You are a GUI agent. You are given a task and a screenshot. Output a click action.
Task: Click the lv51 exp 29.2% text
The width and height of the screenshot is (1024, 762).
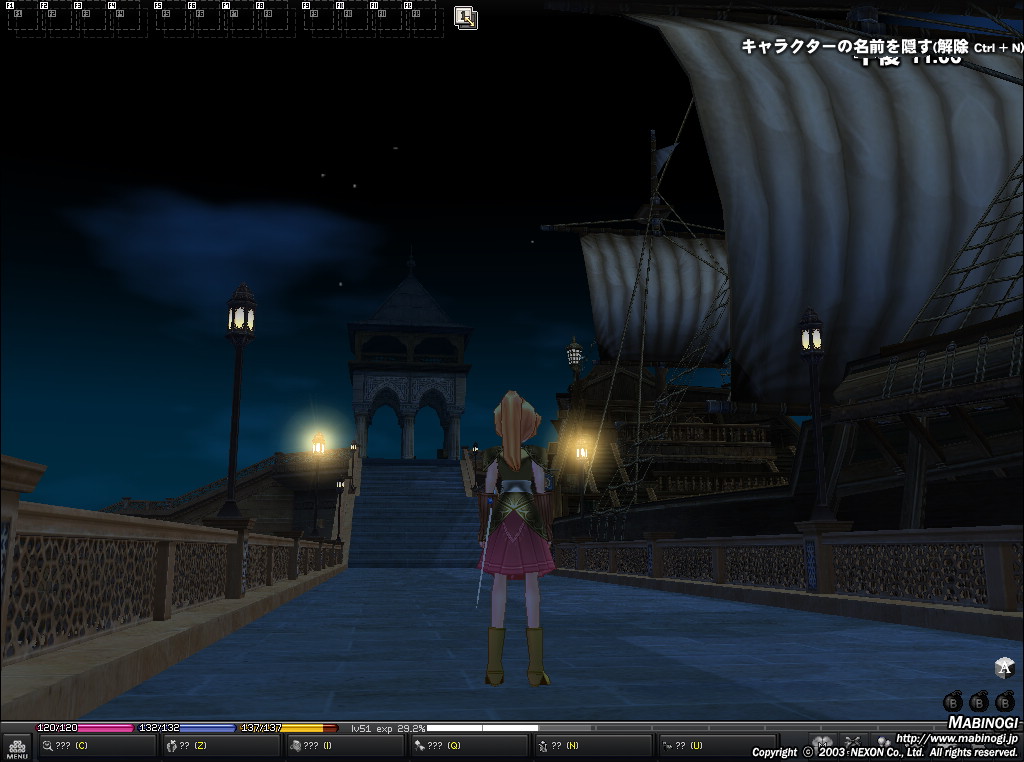click(387, 728)
